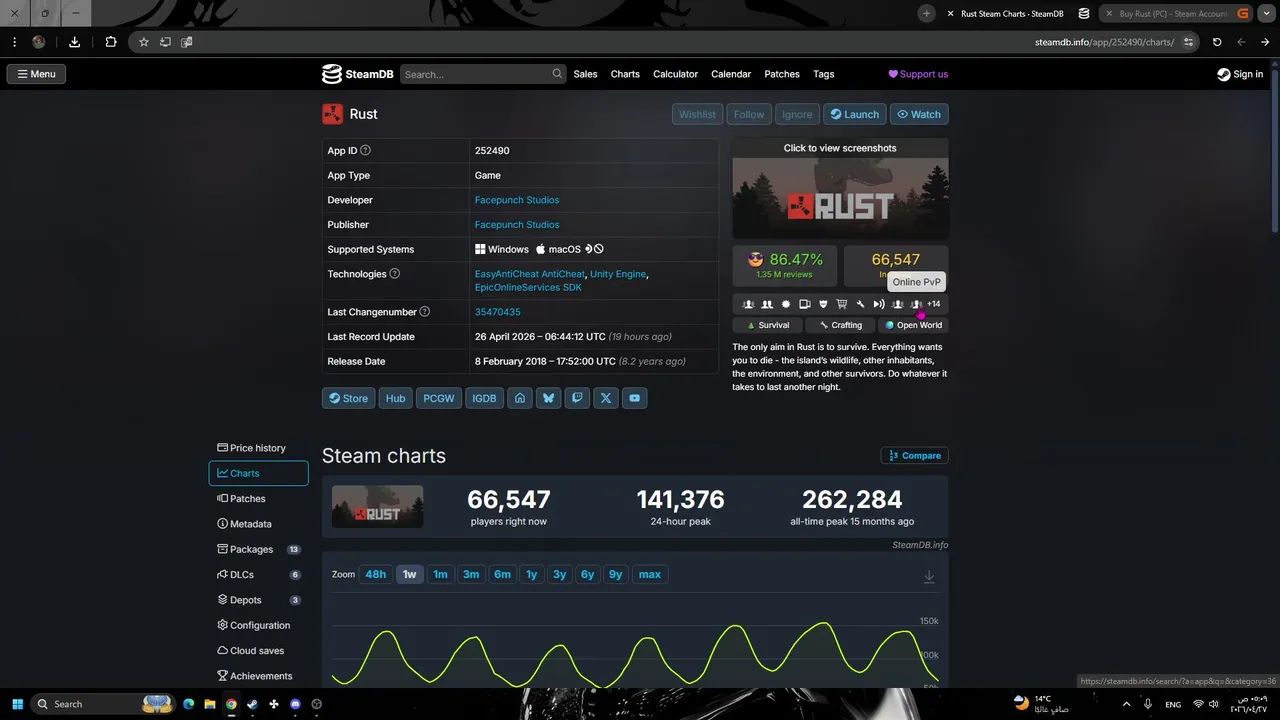Click the Compare button
This screenshot has width=1280, height=720.
point(914,455)
